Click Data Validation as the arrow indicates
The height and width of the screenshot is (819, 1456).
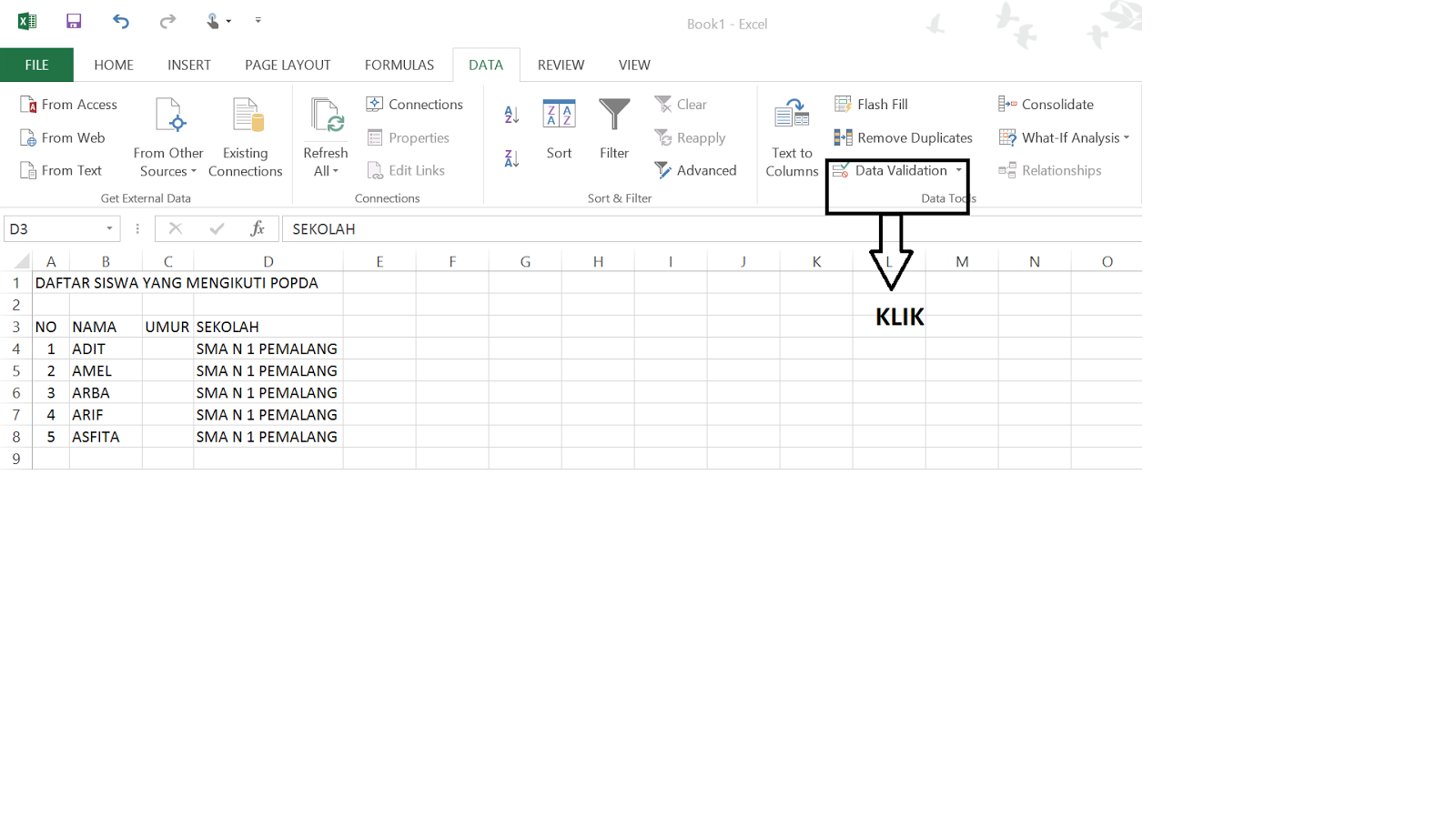[896, 170]
